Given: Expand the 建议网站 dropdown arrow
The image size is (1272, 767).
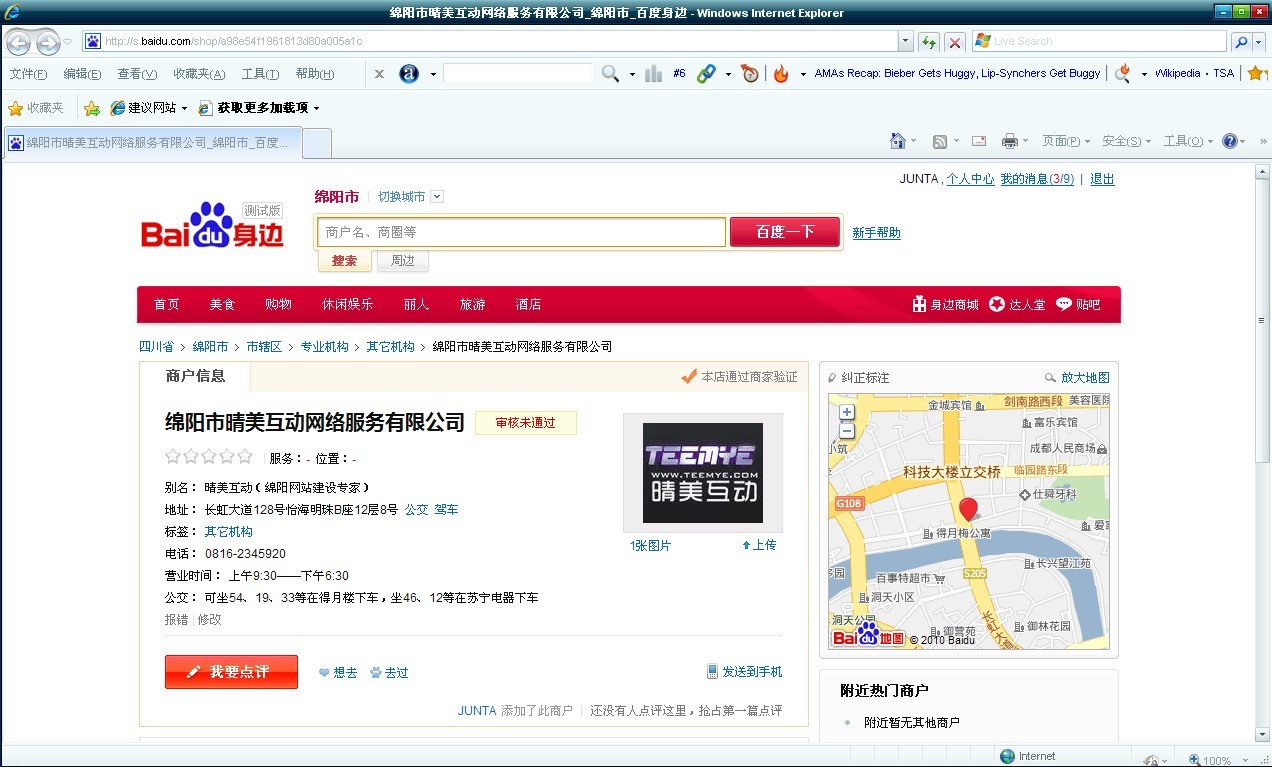Looking at the screenshot, I should [185, 108].
